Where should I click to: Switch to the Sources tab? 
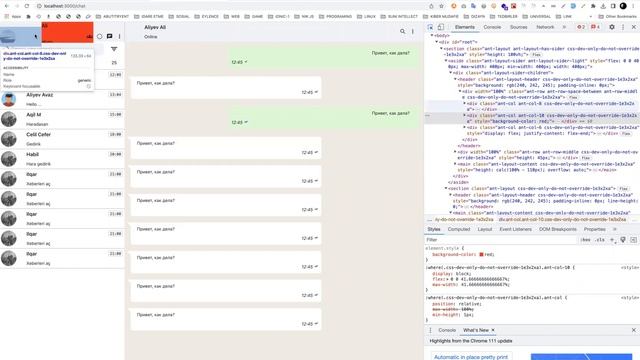[x=518, y=27]
